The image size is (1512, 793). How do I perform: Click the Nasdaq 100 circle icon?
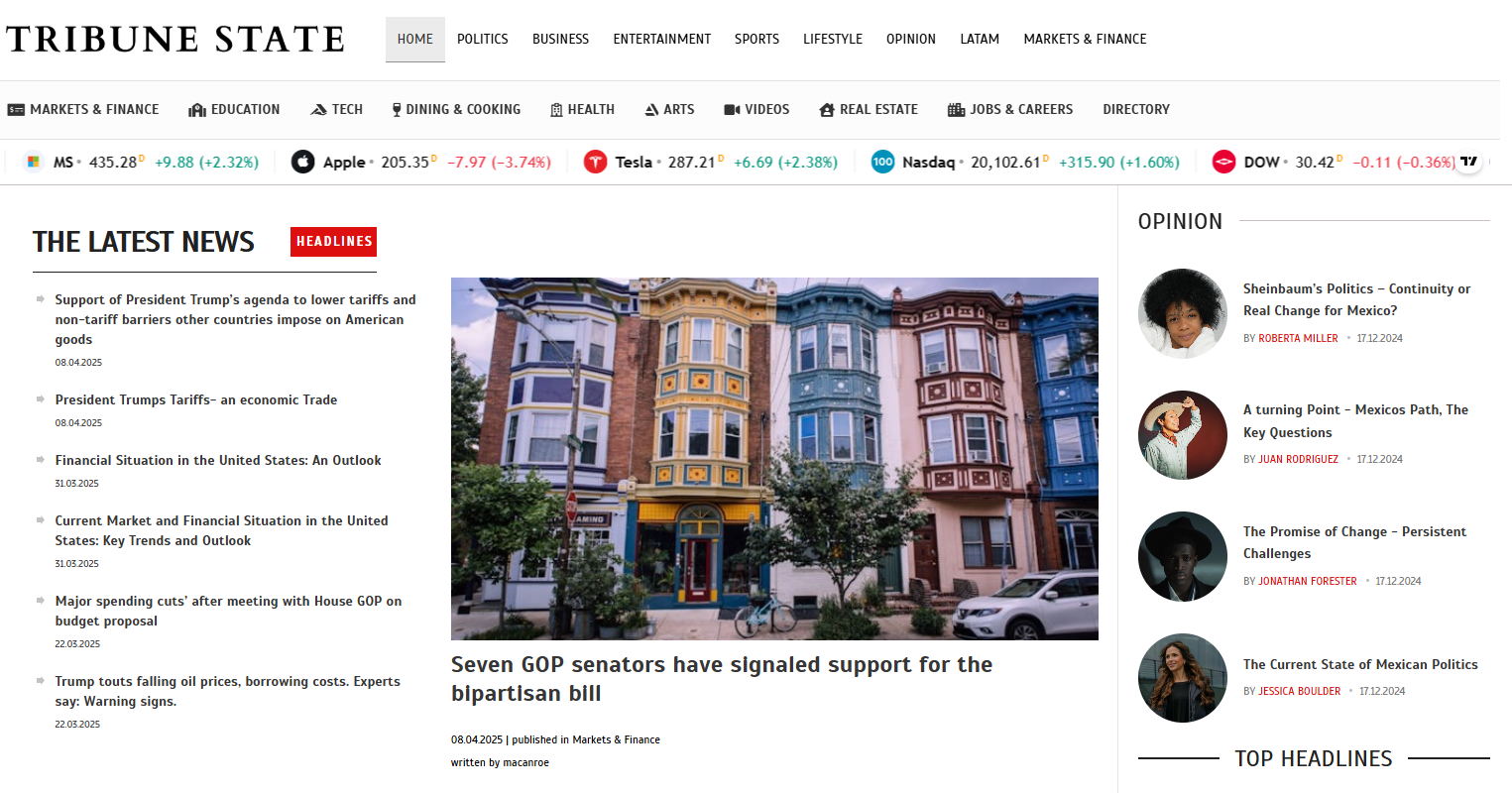pos(882,161)
